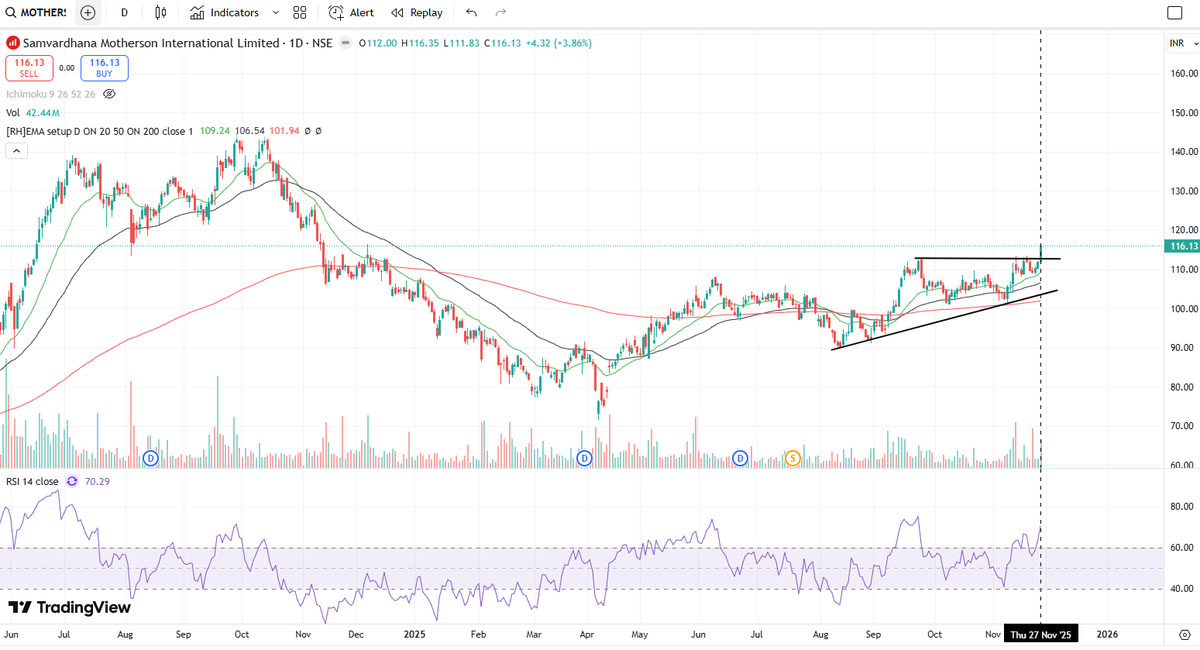Click the blue 116.13 BUY button
The height and width of the screenshot is (650, 1200).
point(106,67)
